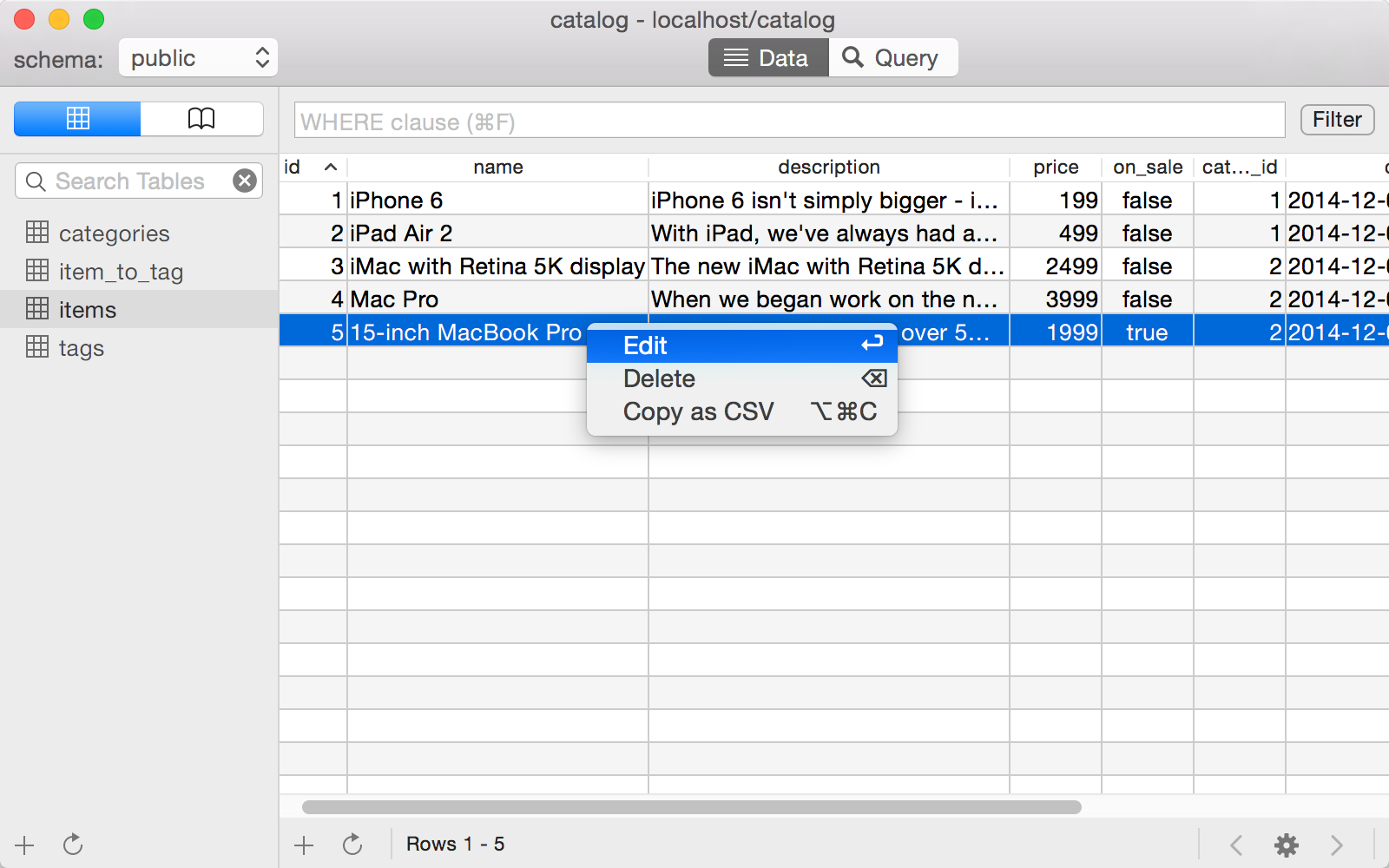Switch to the Data tab
This screenshot has width=1389, height=868.
point(767,57)
